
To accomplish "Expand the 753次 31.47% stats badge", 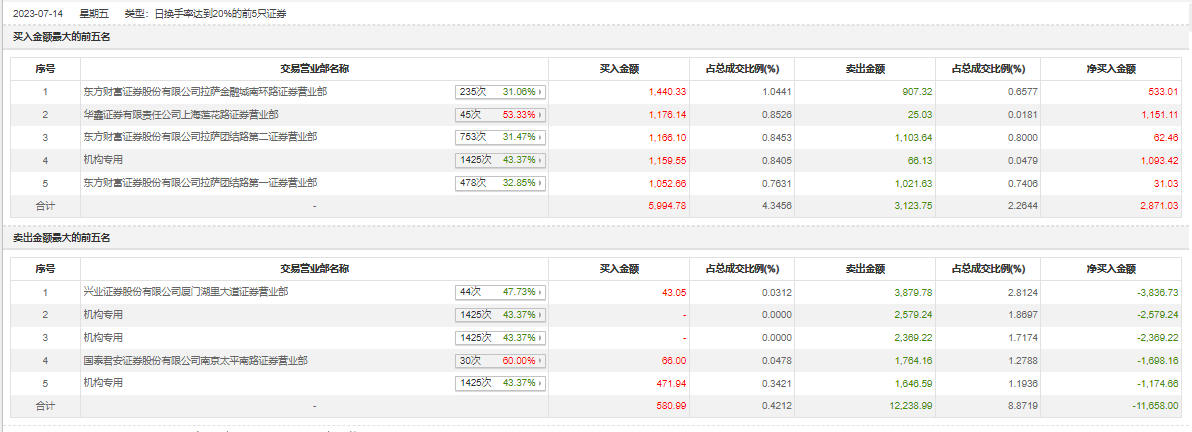I will (x=502, y=137).
